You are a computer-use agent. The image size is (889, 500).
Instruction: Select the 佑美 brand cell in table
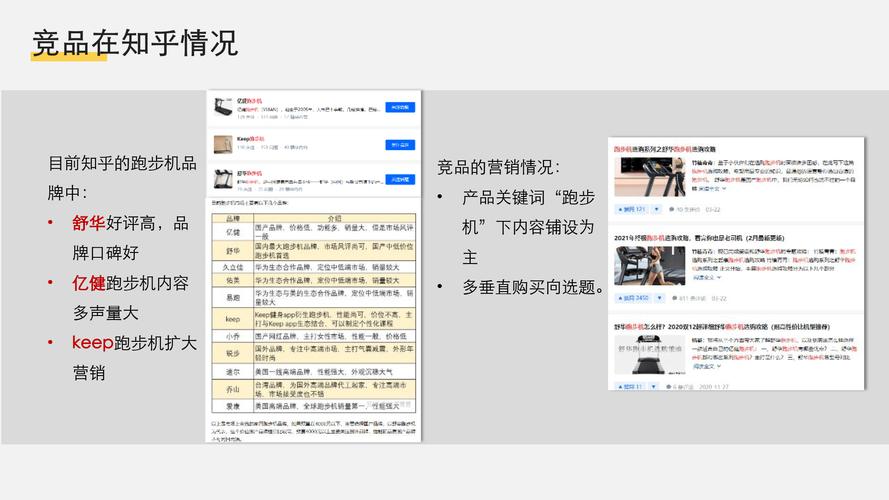[x=233, y=280]
